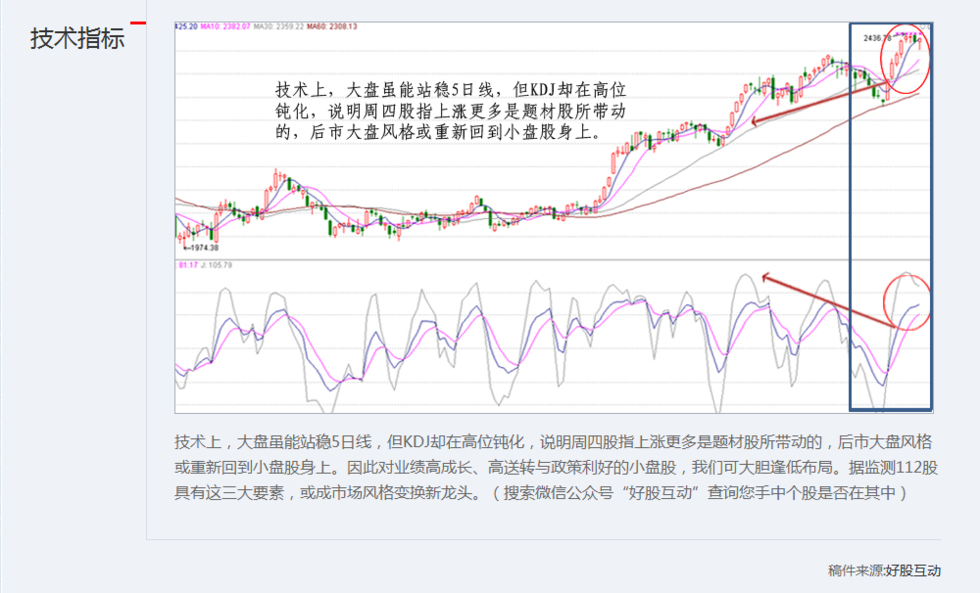Click the MA10: 2382.07 legend label
The height and width of the screenshot is (593, 980).
[x=225, y=25]
